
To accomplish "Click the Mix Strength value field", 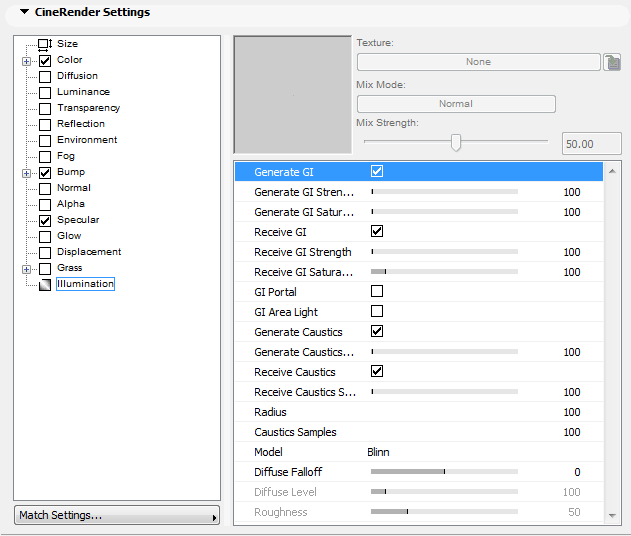I will tap(592, 144).
